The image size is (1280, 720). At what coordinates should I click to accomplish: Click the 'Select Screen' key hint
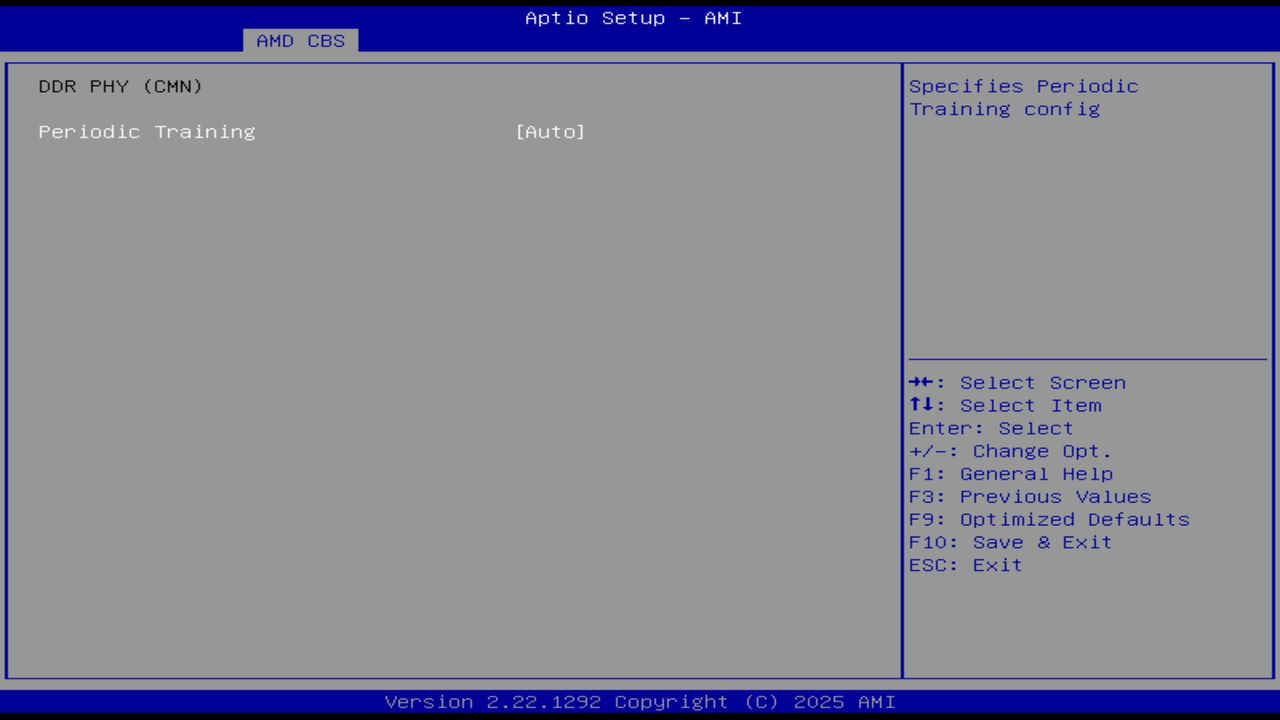pos(1017,383)
